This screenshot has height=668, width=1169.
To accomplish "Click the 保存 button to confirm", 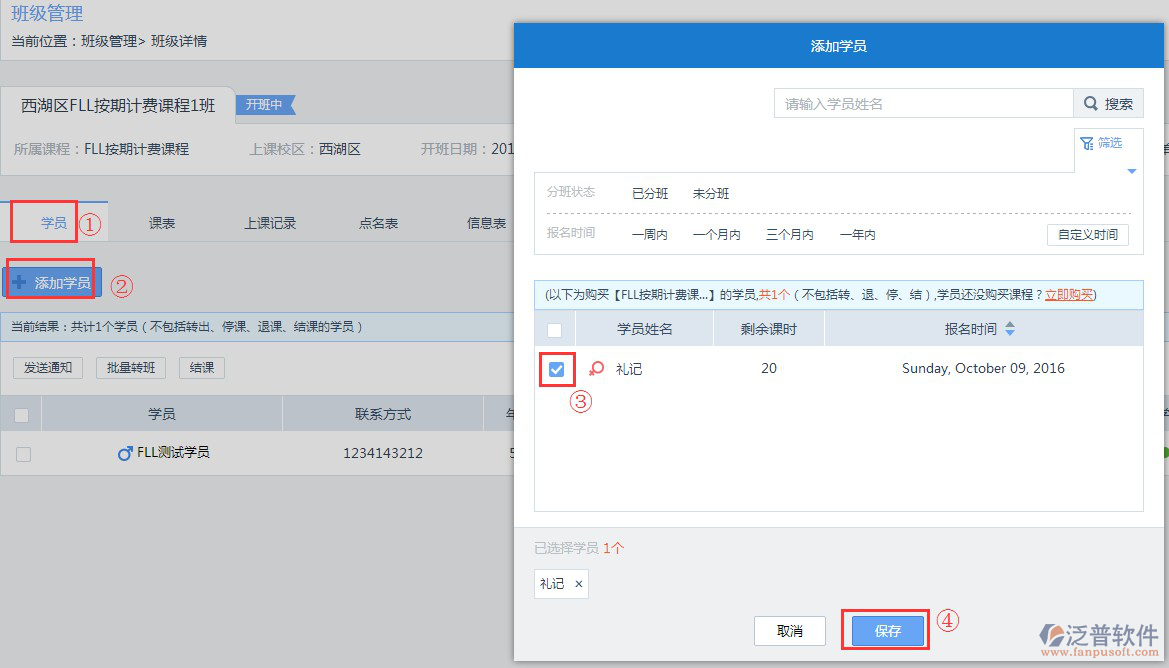I will coord(884,631).
